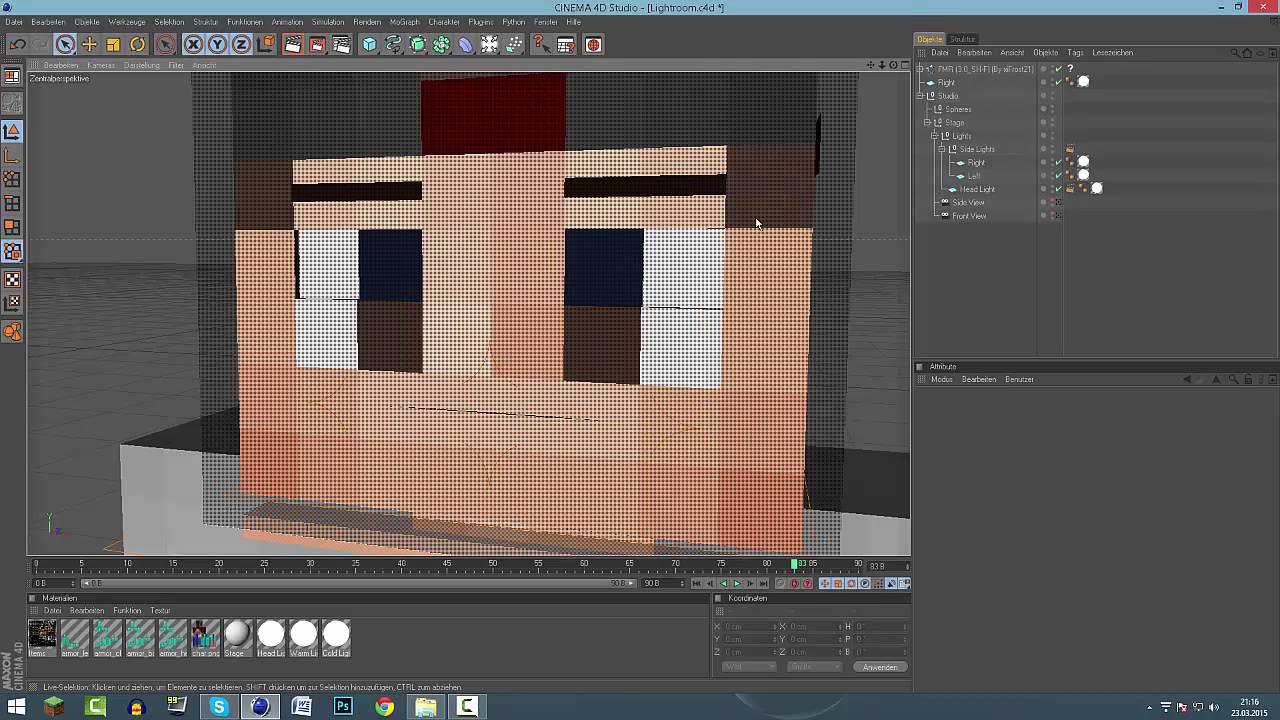Open the Benutzer menu in Attribute panel
The width and height of the screenshot is (1280, 720).
click(1019, 380)
